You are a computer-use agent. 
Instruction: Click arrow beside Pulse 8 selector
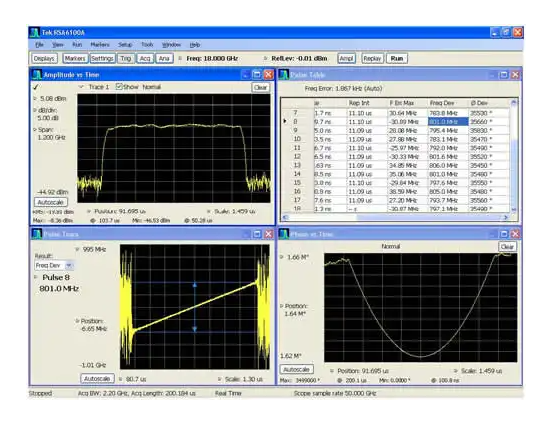(36, 278)
